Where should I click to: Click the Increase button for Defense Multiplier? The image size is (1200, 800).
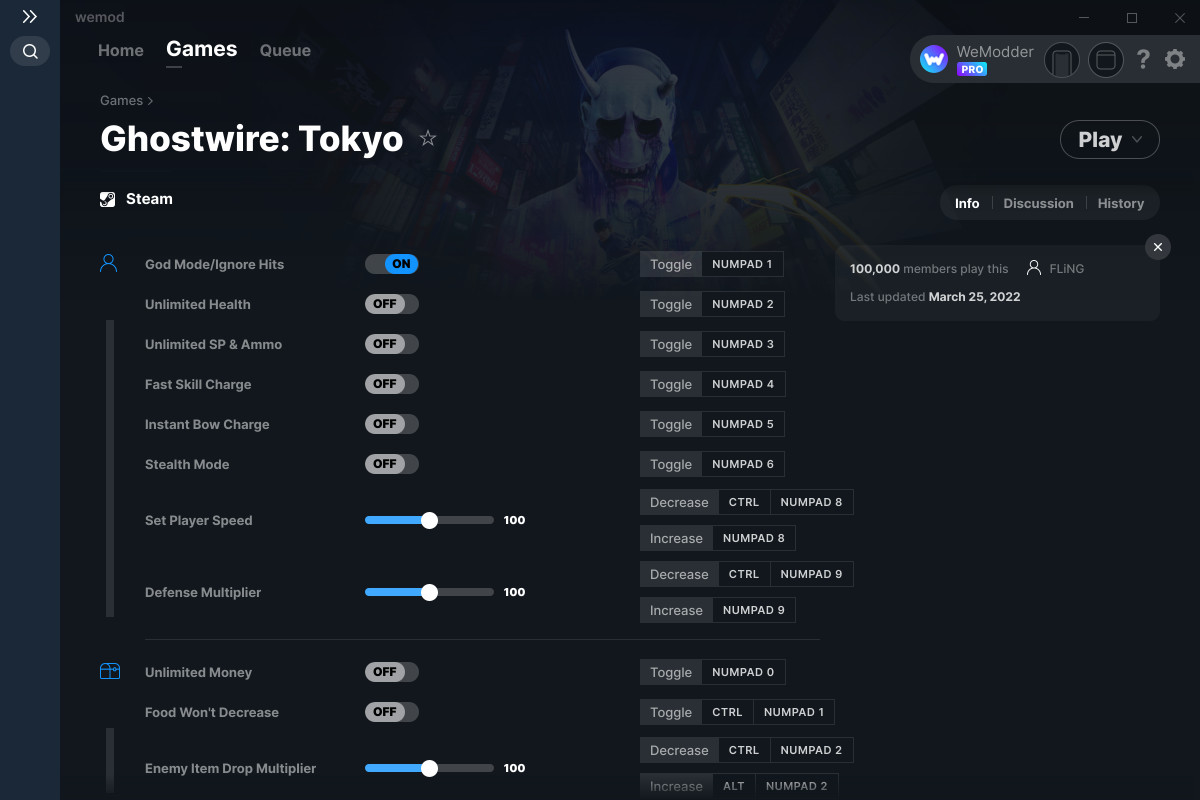(x=676, y=609)
